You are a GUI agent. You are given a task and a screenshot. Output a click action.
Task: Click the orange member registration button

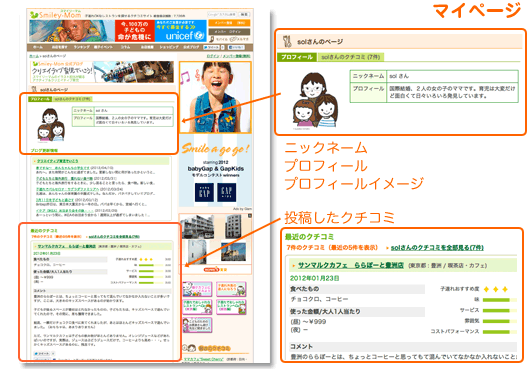click(x=229, y=23)
